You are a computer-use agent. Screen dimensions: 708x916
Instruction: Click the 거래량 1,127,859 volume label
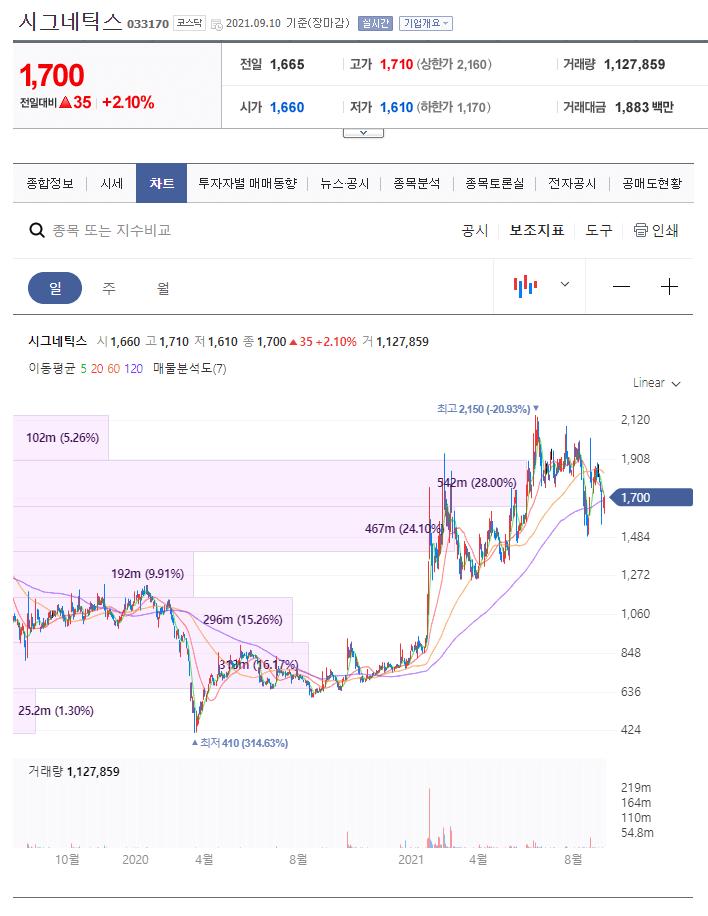coord(74,772)
